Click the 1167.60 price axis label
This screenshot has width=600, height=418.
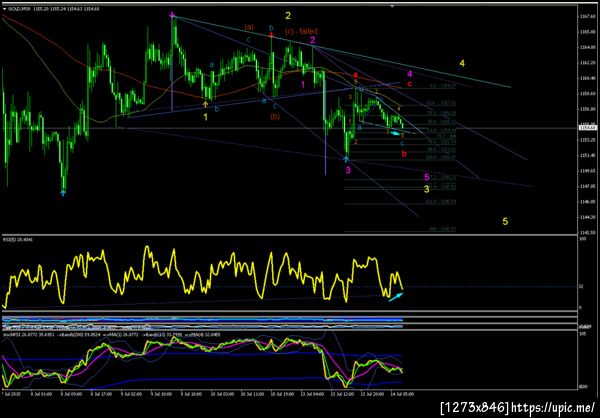pyautogui.click(x=587, y=16)
